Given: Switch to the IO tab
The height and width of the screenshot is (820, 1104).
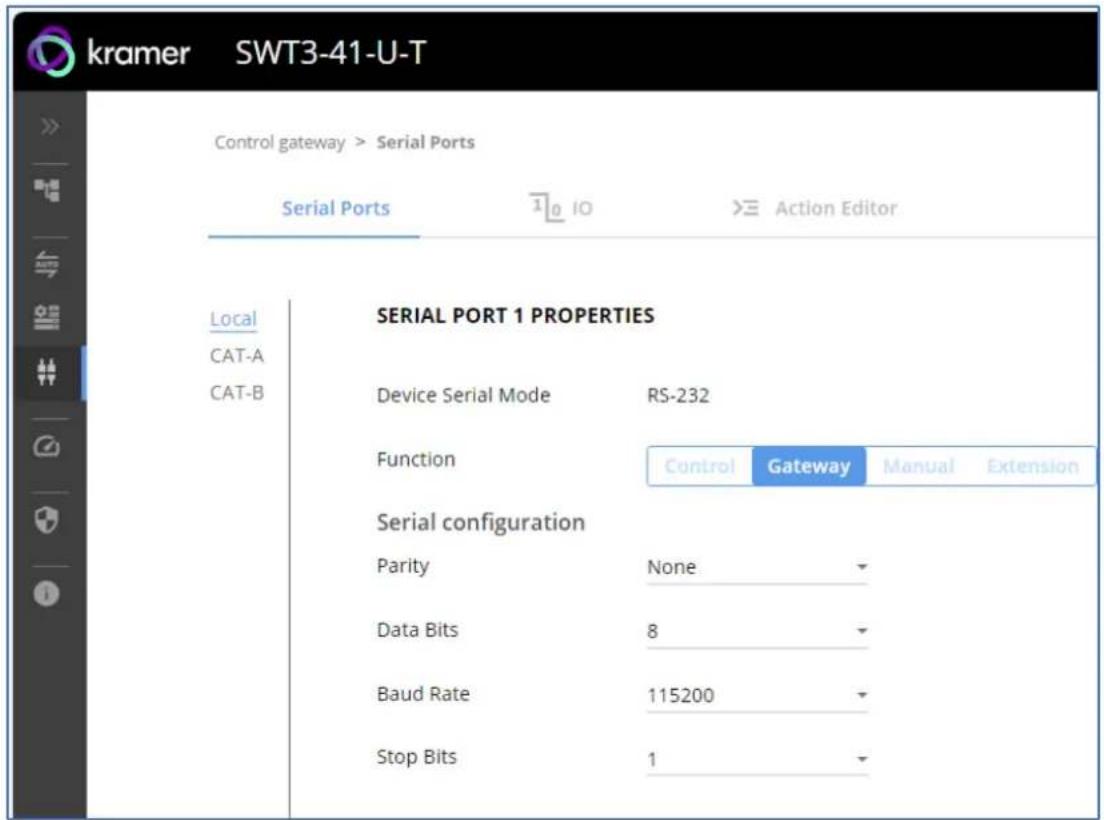Looking at the screenshot, I should 561,208.
